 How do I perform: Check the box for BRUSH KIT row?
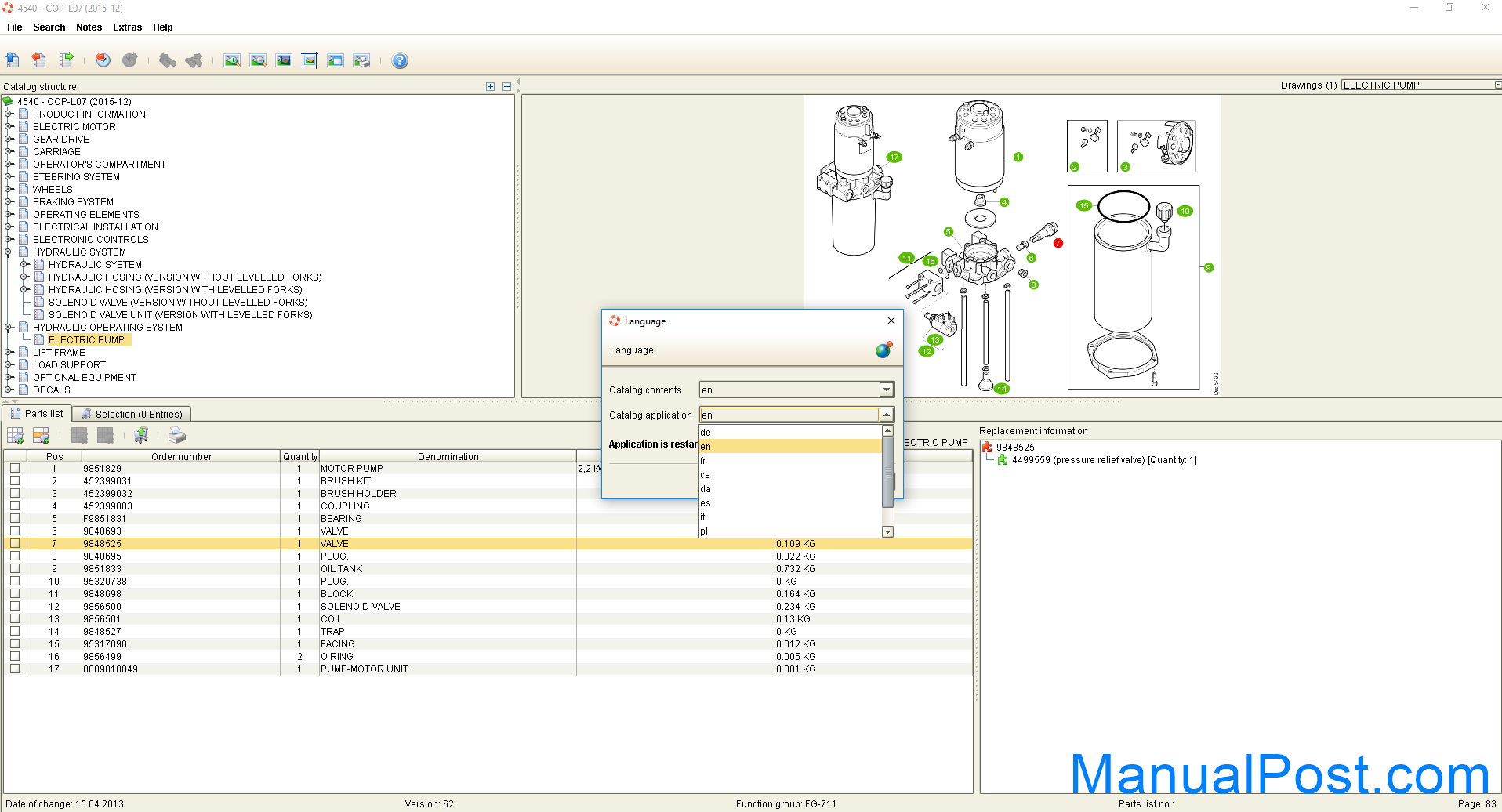tap(15, 480)
